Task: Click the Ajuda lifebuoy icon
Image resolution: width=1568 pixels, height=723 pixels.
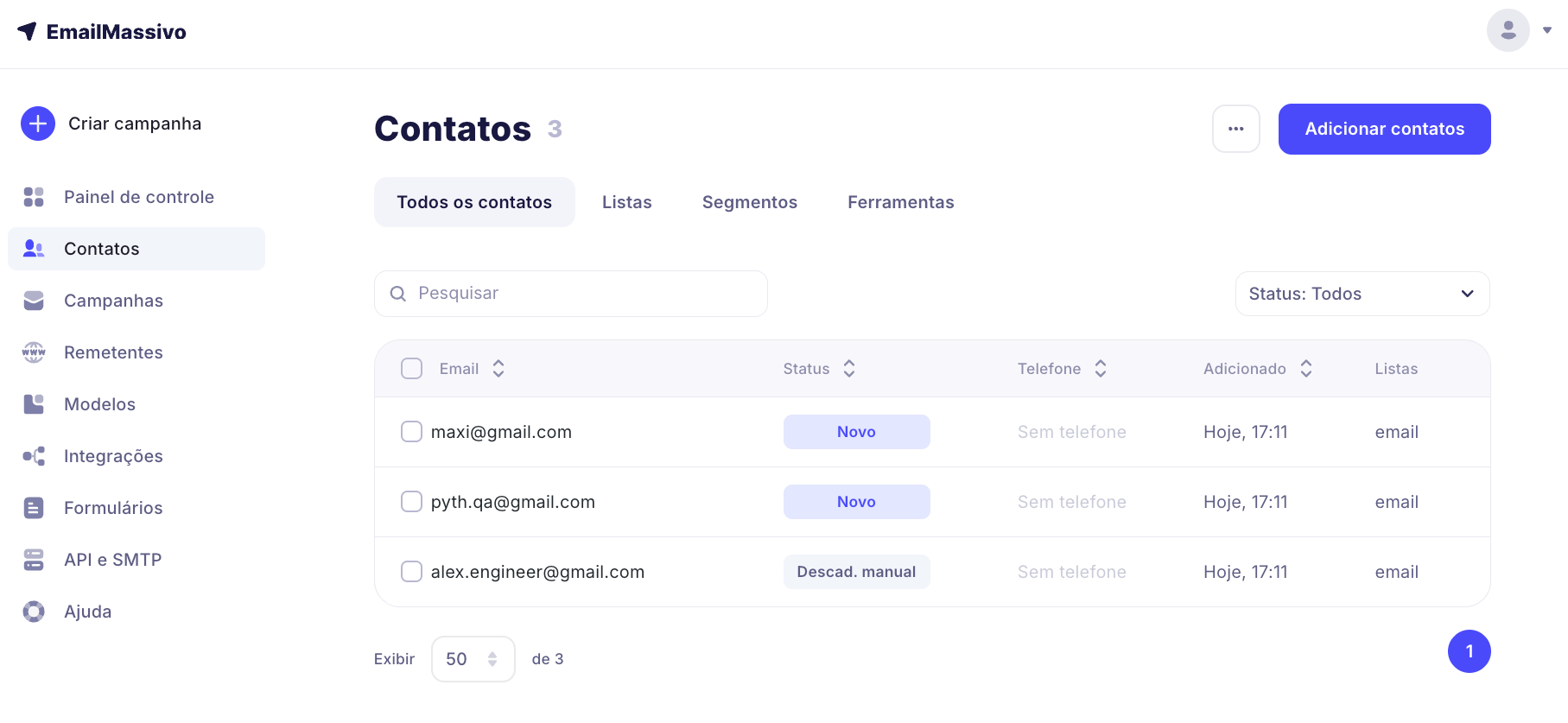Action: click(x=34, y=612)
